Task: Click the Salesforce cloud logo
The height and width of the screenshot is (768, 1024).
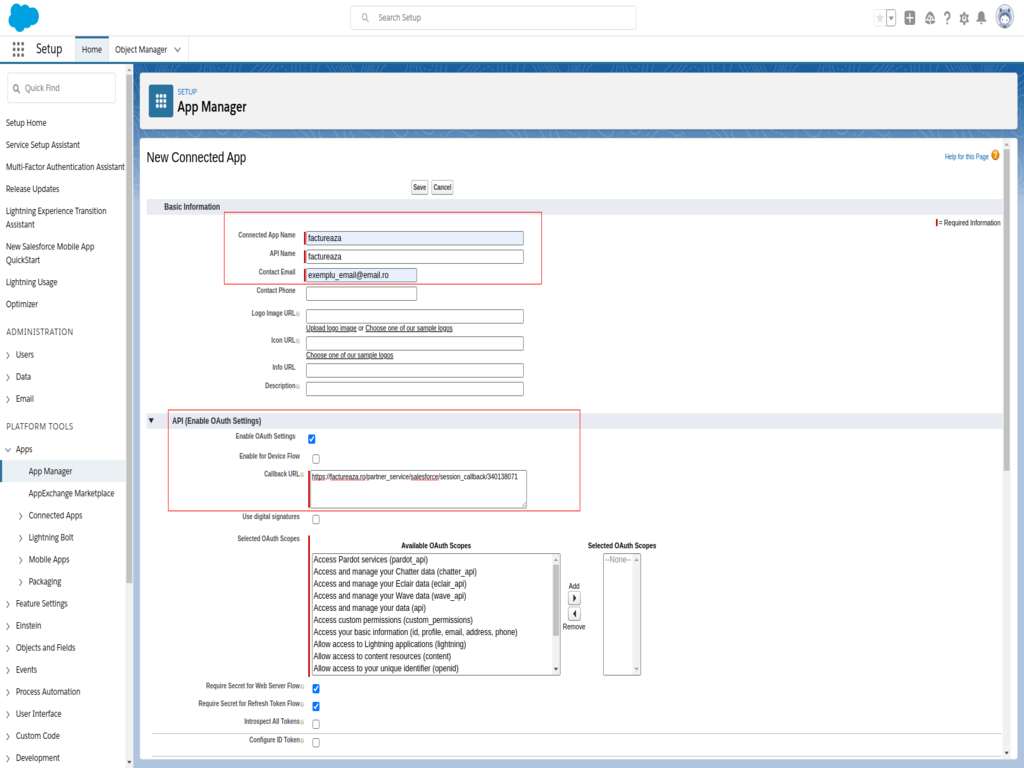Action: 22,16
